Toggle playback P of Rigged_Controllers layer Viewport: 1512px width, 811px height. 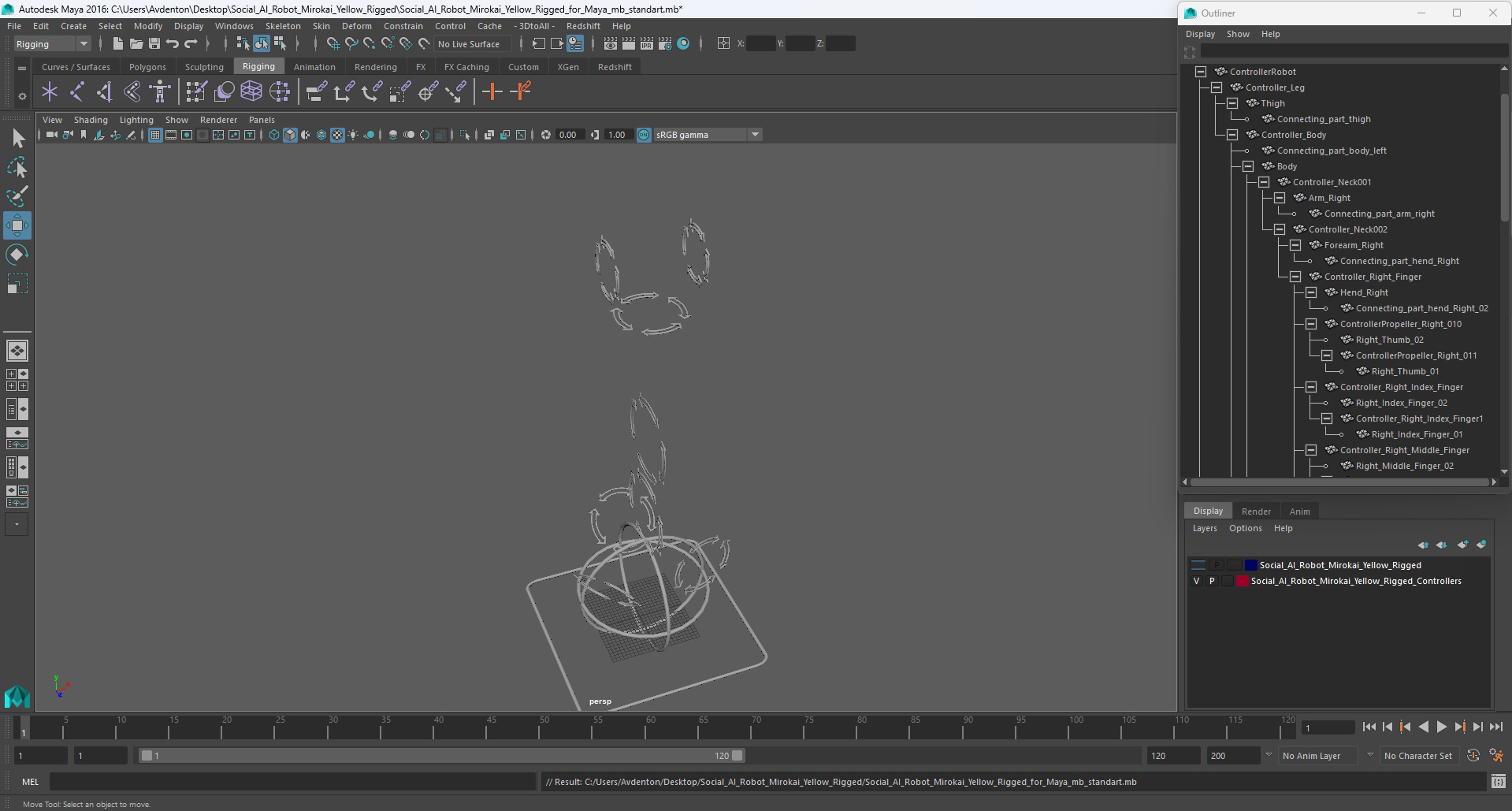click(x=1213, y=581)
